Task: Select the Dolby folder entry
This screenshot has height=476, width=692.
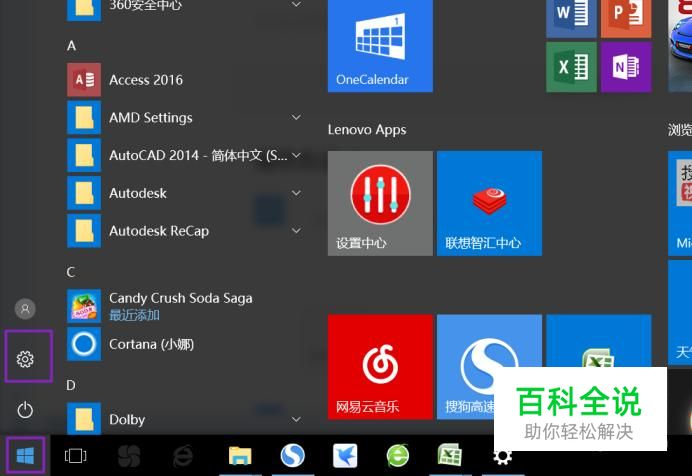Action: click(x=186, y=419)
